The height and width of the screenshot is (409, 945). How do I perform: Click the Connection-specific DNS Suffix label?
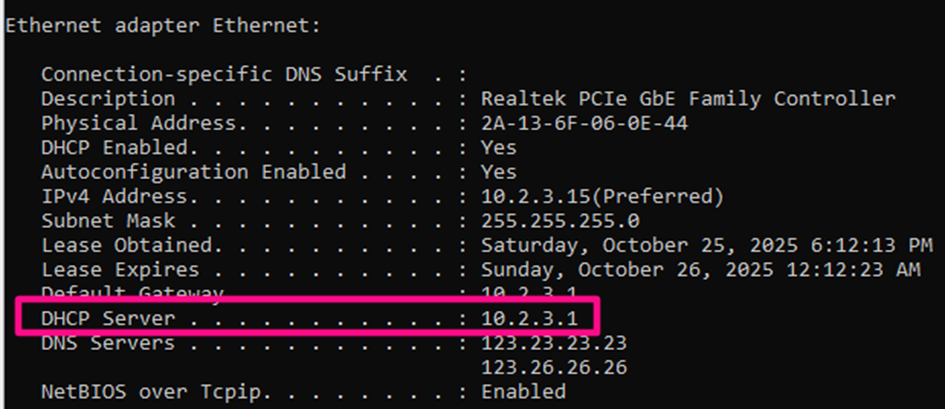click(224, 74)
